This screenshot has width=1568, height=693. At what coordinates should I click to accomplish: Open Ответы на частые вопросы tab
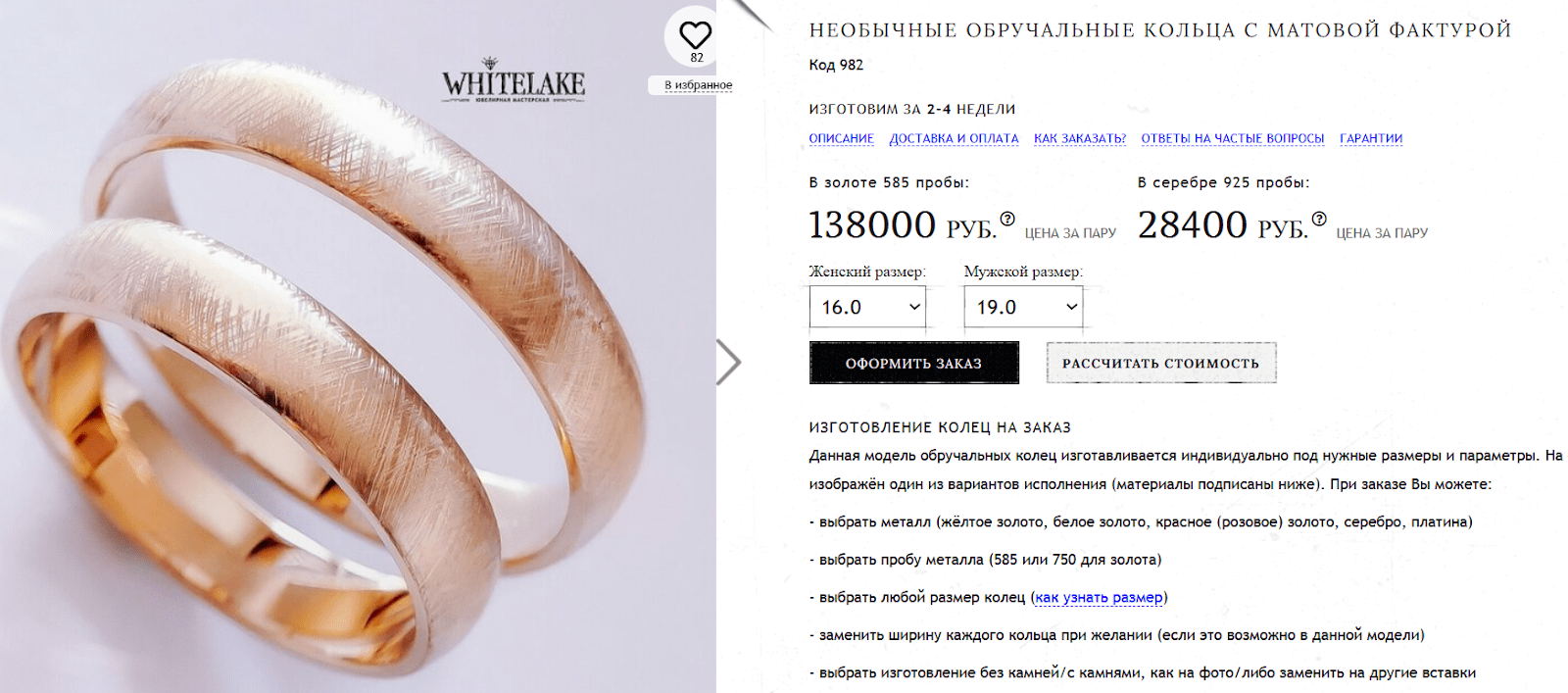tap(1233, 138)
